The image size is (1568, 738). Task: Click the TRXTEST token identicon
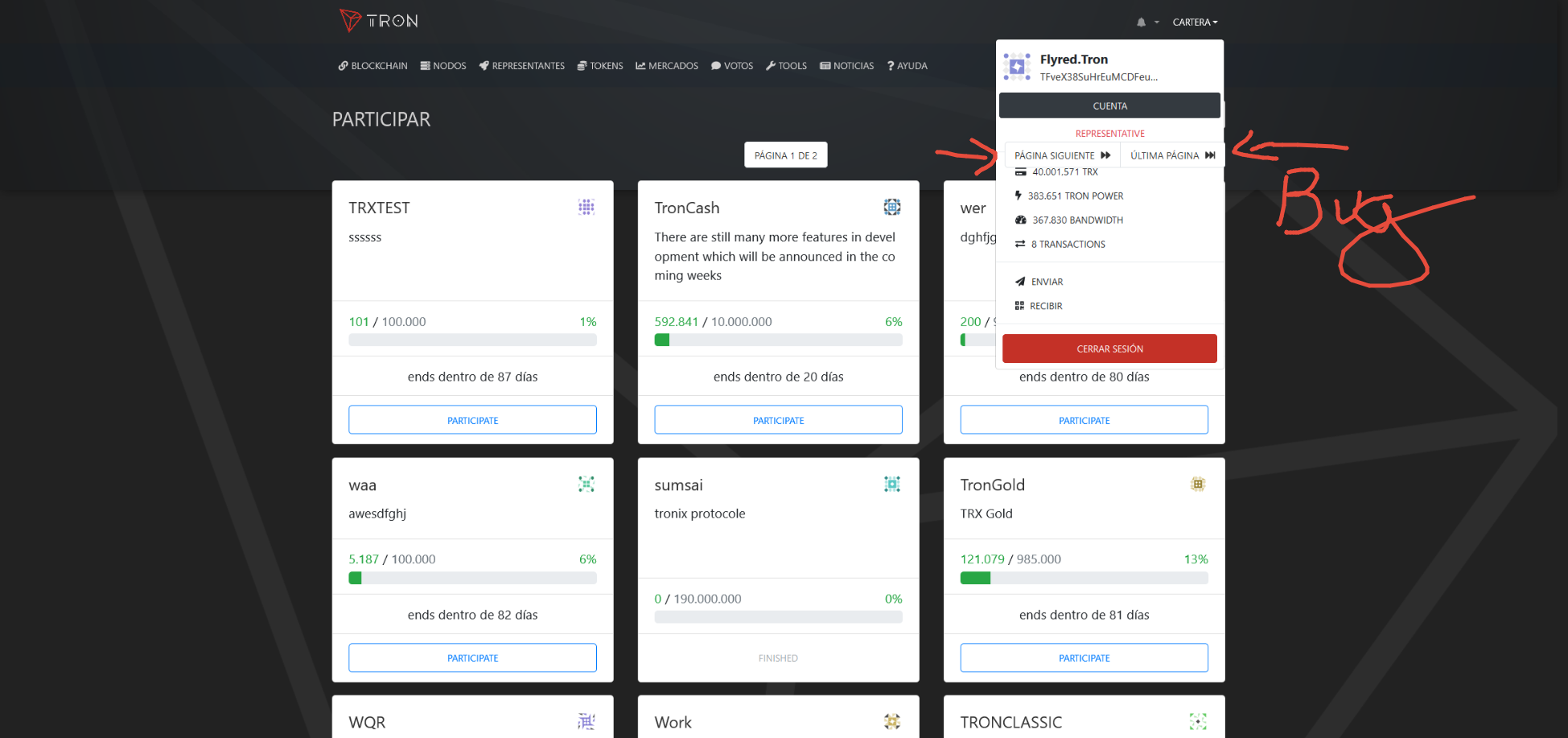586,207
